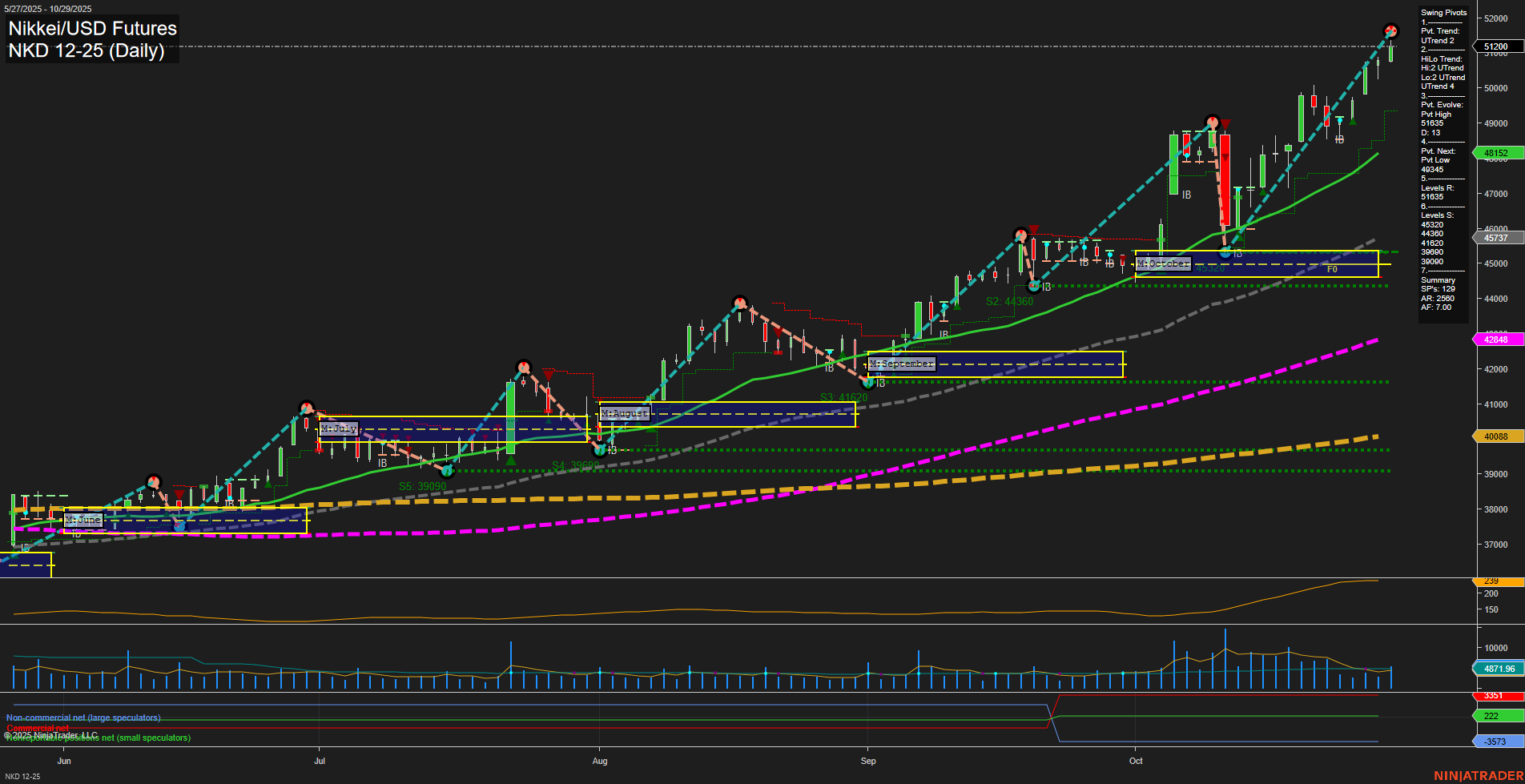
Task: Click the black 51200 last-price tag
Action: pos(1497,46)
